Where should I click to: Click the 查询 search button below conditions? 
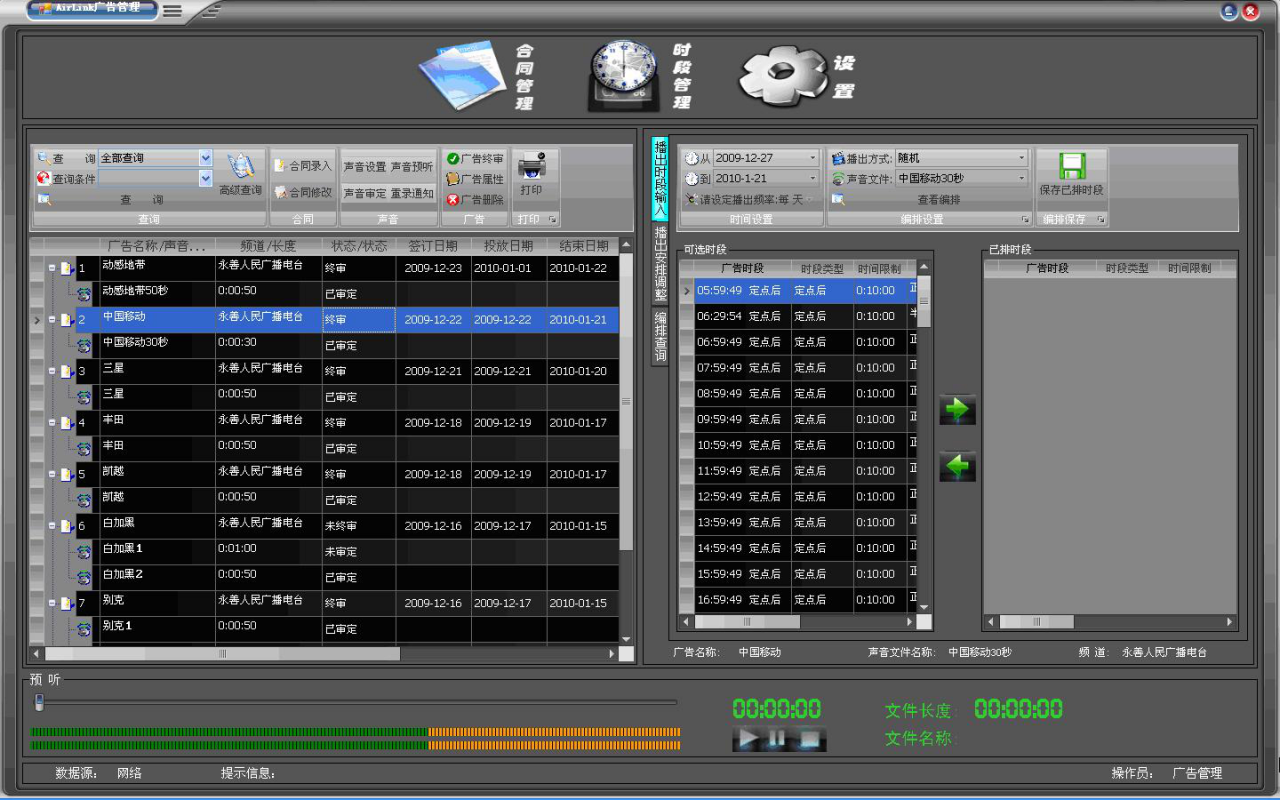(x=141, y=200)
